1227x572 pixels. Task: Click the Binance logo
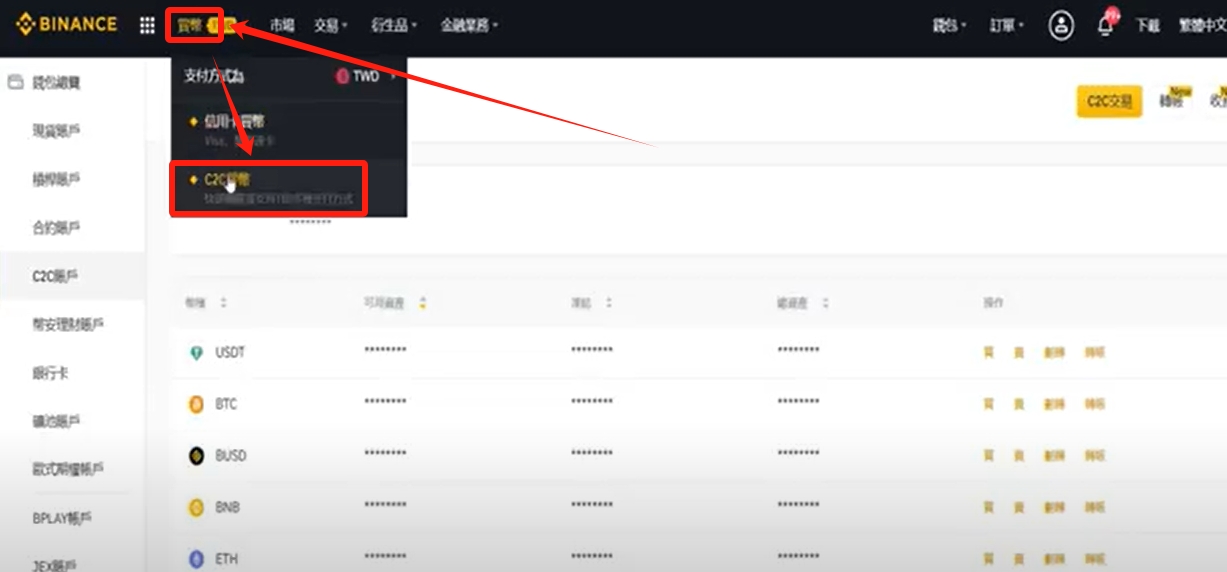click(66, 24)
